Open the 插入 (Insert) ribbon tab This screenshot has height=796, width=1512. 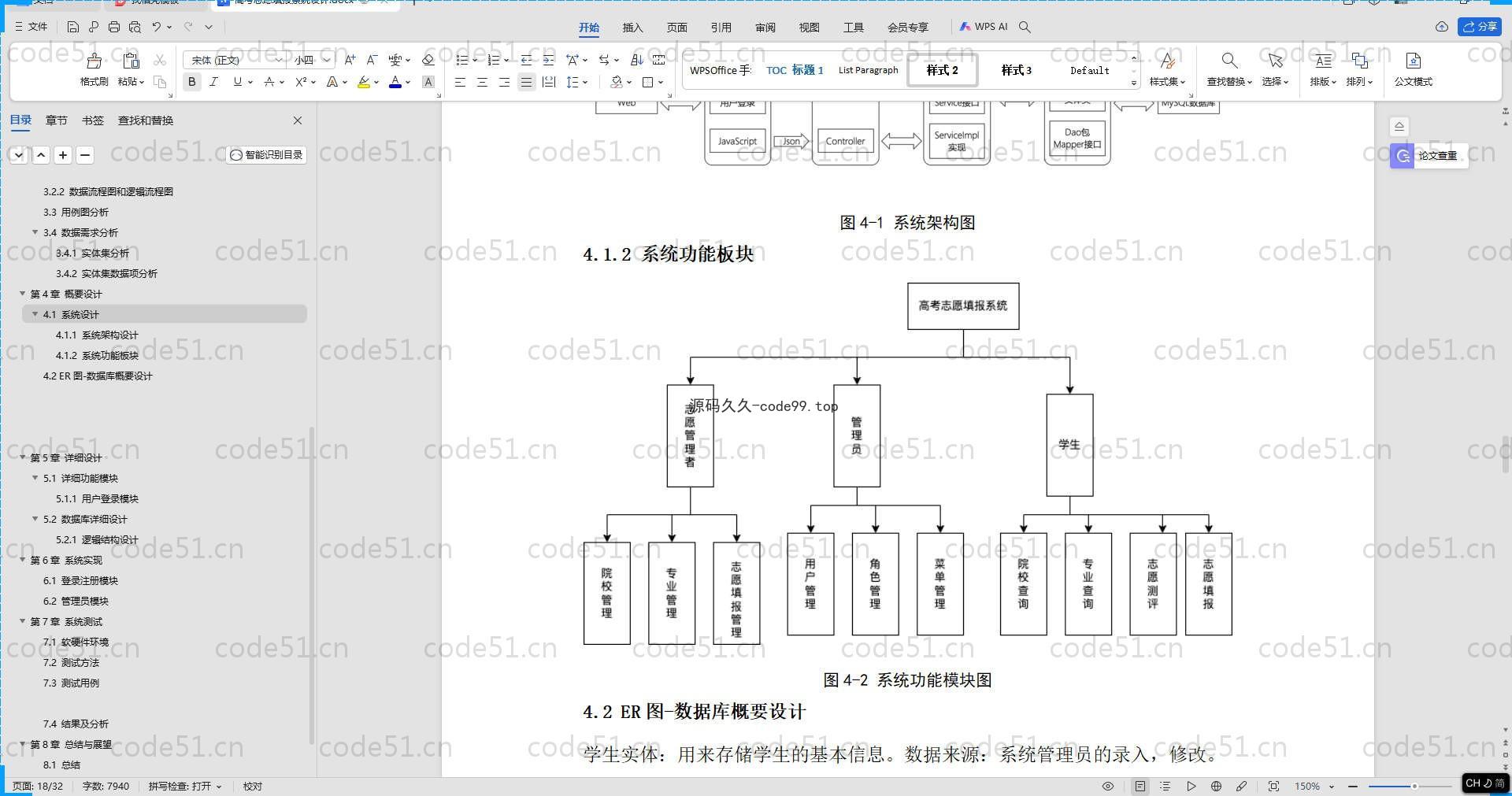point(632,27)
